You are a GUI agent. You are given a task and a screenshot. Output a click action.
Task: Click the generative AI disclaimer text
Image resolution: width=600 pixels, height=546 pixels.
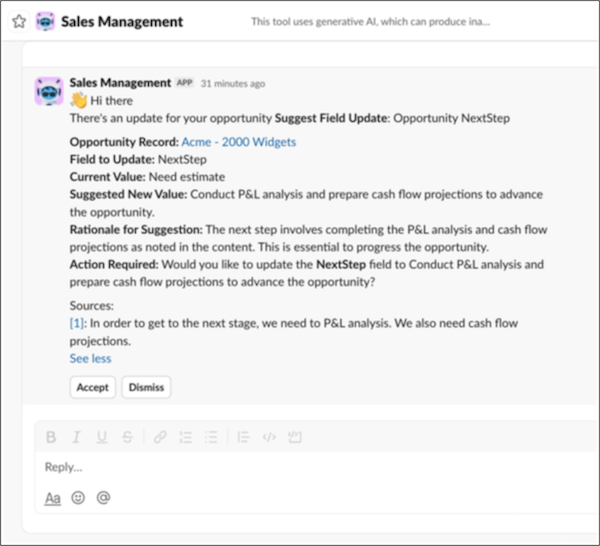370,22
